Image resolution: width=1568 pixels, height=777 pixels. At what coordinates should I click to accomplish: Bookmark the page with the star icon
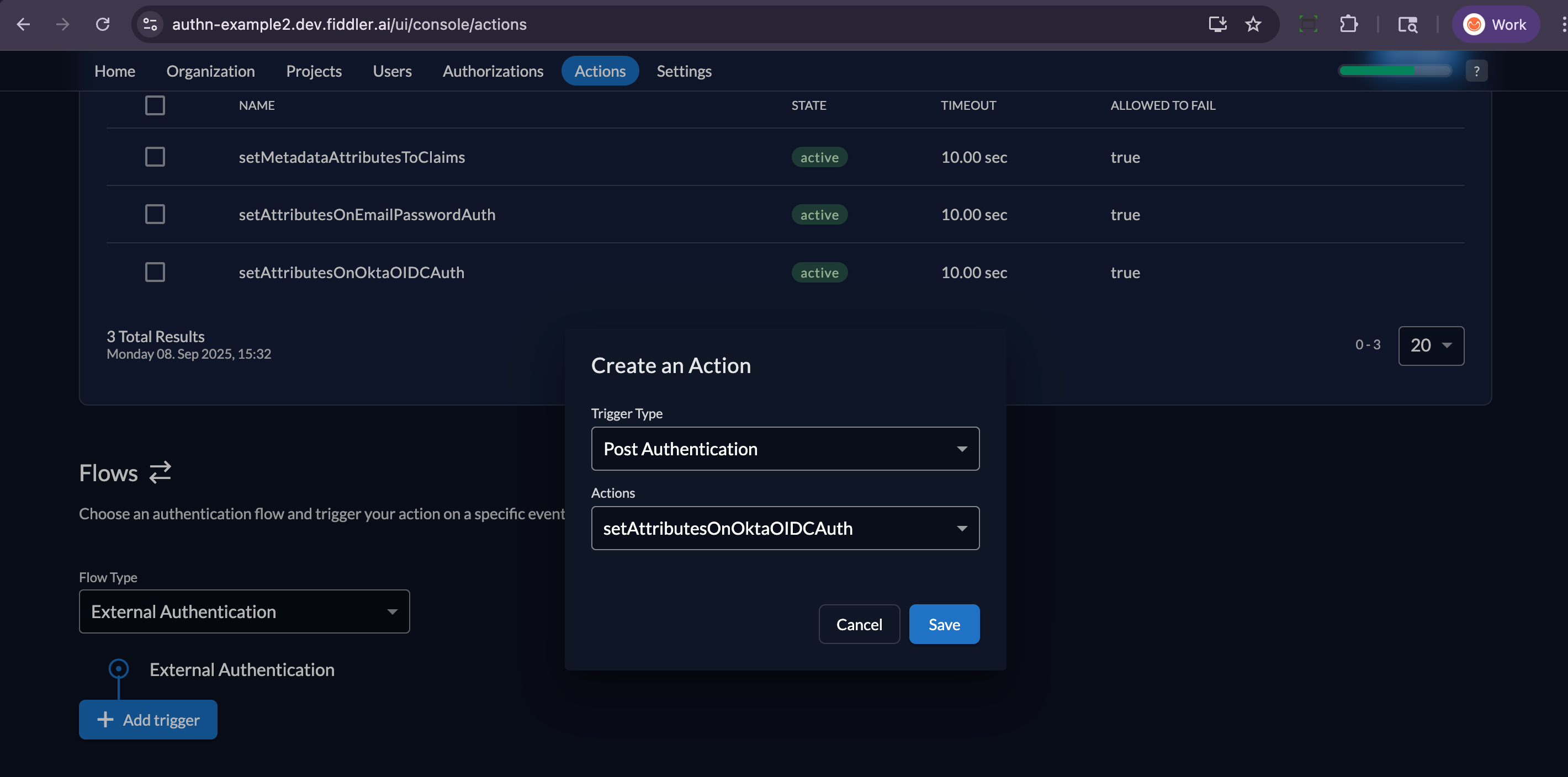coord(1253,24)
